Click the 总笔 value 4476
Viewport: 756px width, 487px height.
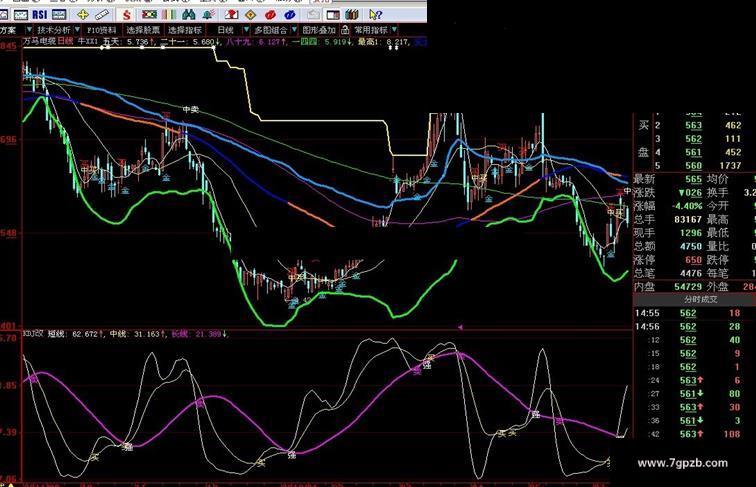tap(690, 273)
